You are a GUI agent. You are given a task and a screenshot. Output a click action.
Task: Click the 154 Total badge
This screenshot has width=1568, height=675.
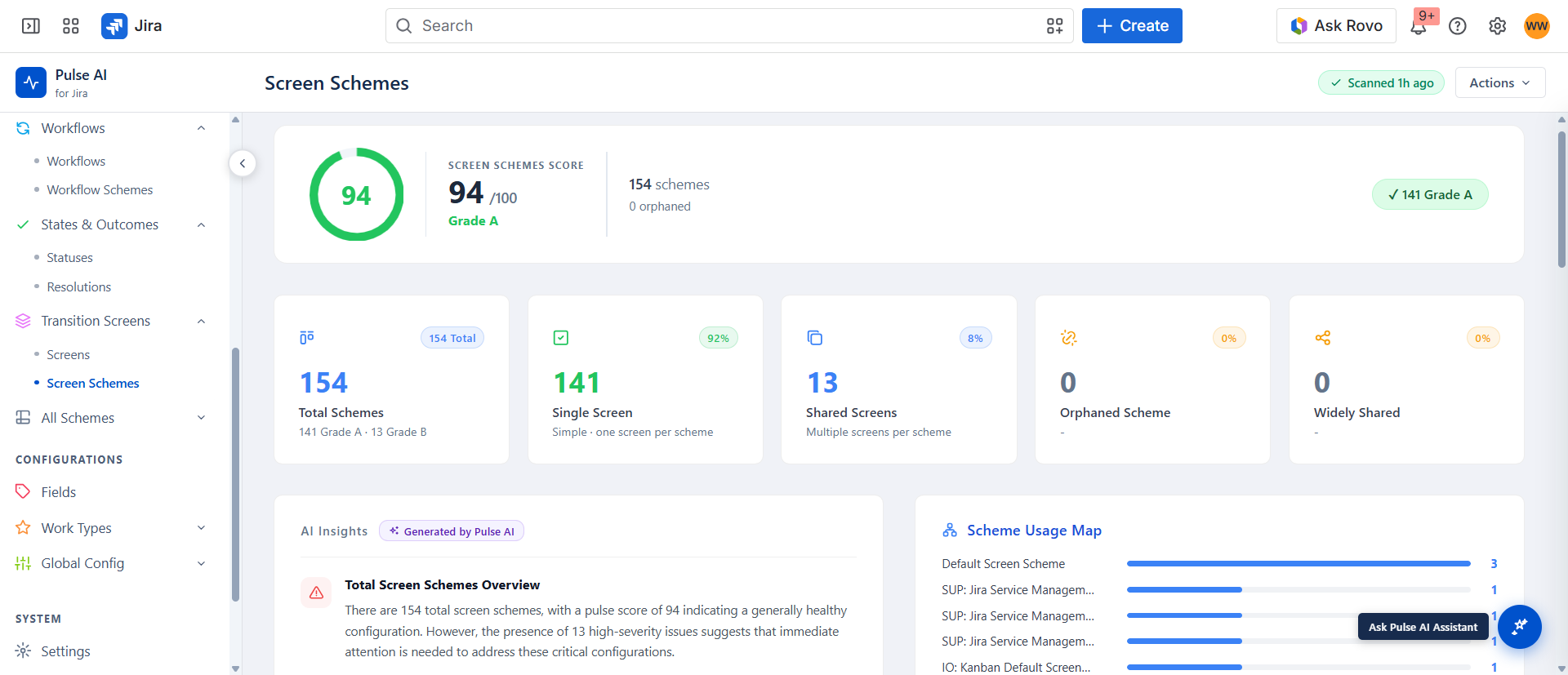point(452,338)
